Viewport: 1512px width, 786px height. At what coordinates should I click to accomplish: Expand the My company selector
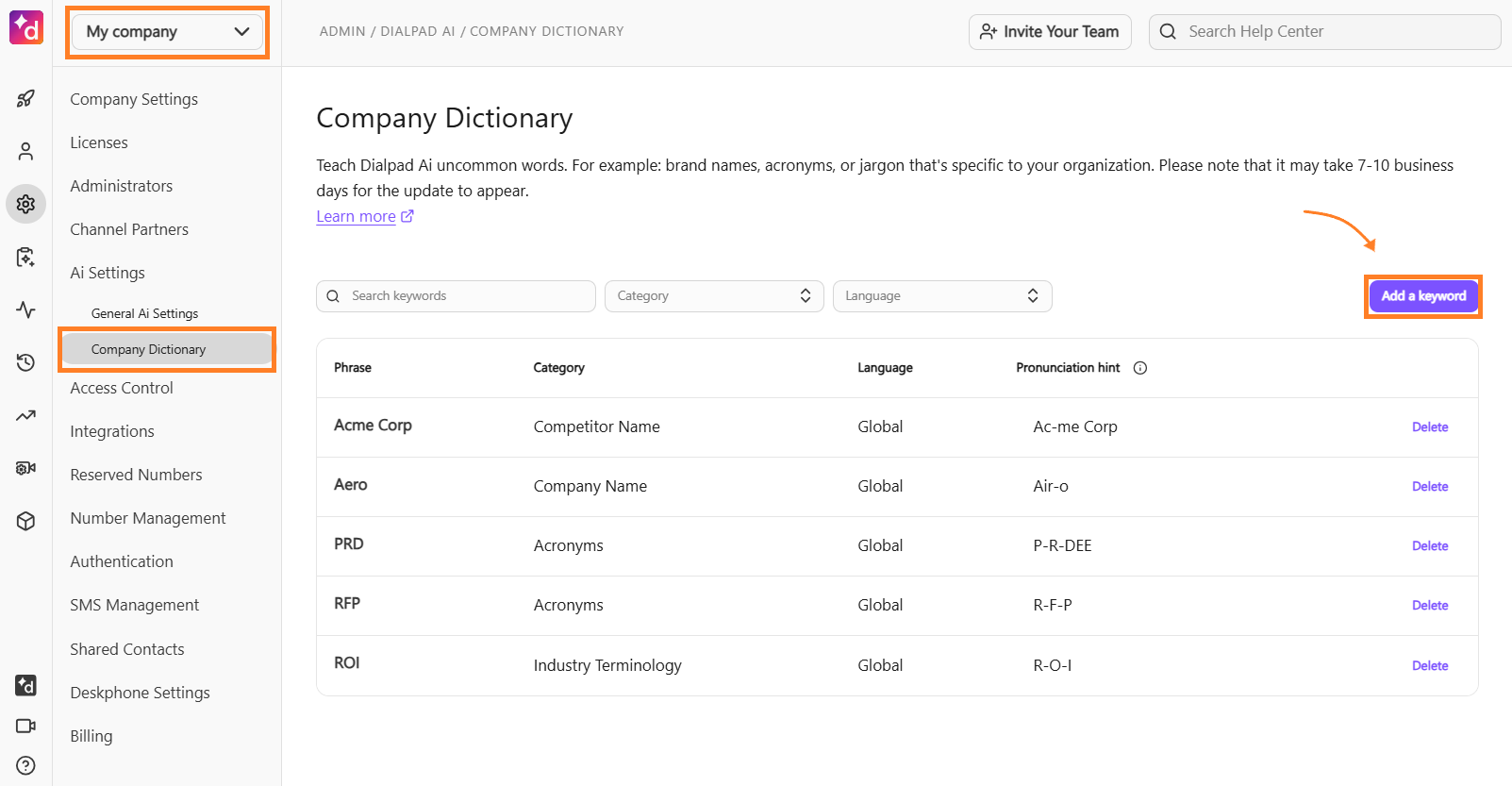(x=168, y=31)
